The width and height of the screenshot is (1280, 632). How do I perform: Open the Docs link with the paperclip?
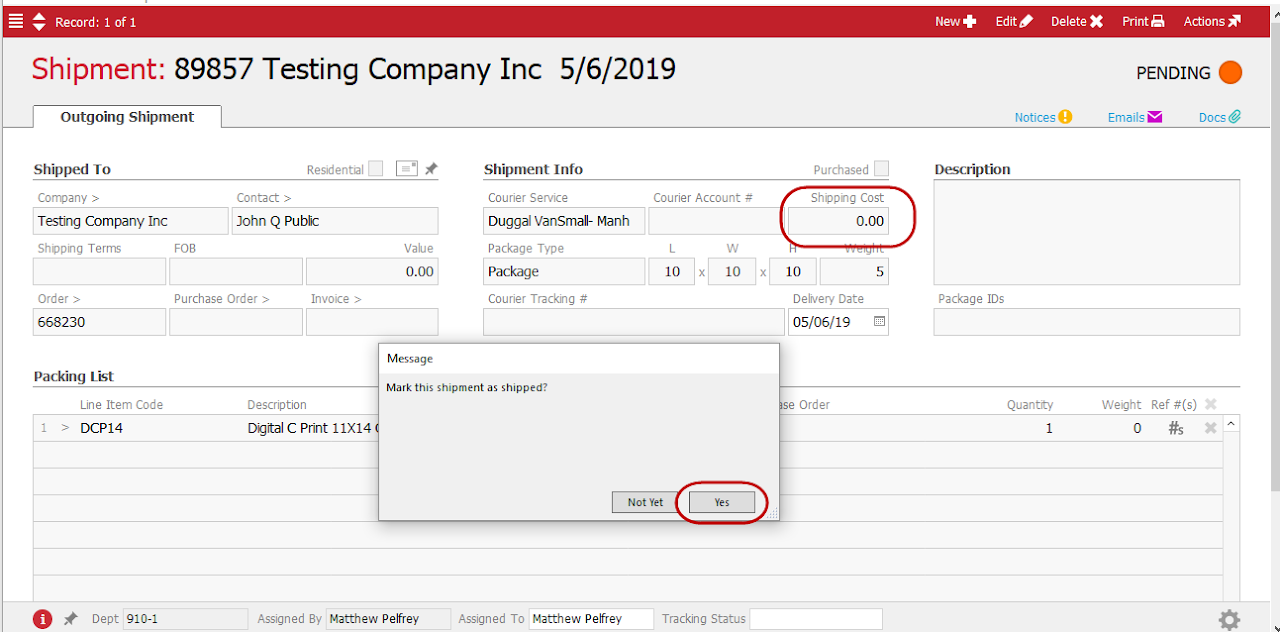coord(1220,117)
